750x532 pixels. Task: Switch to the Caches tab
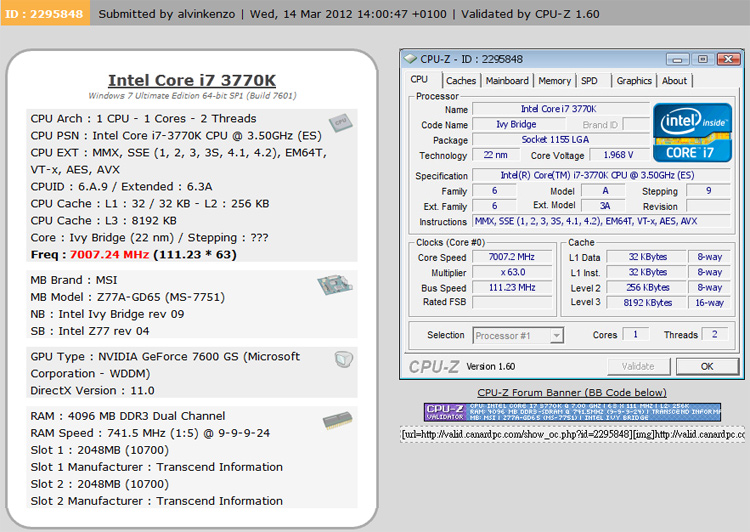461,81
